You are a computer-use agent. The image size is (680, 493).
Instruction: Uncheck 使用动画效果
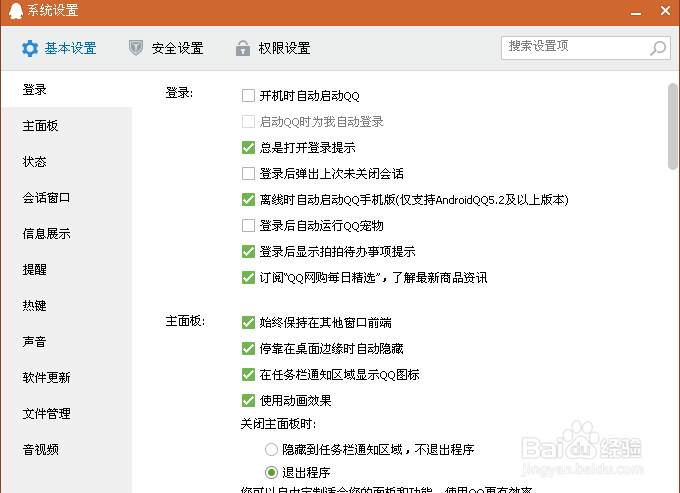(x=248, y=401)
